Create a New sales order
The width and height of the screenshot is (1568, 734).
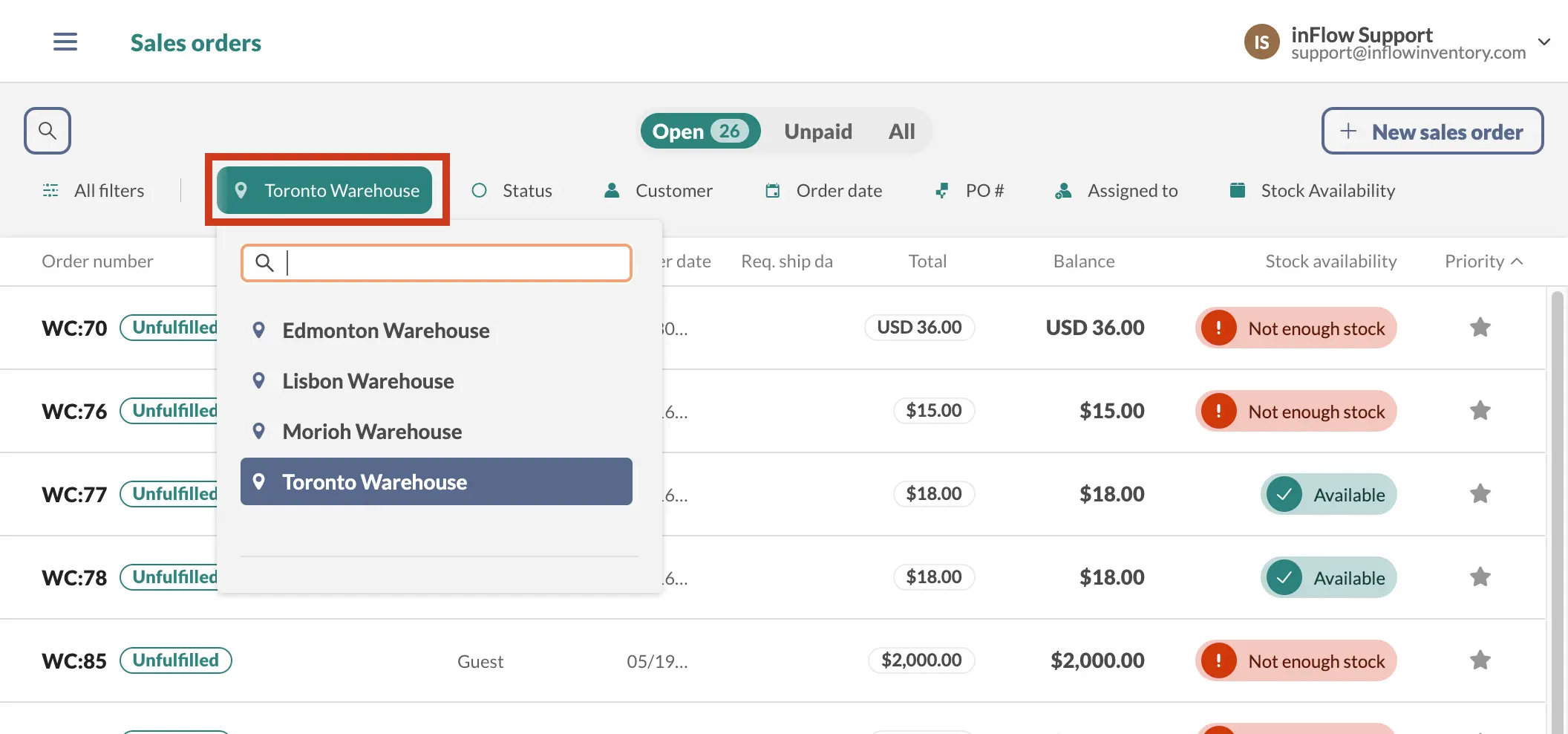pos(1432,131)
